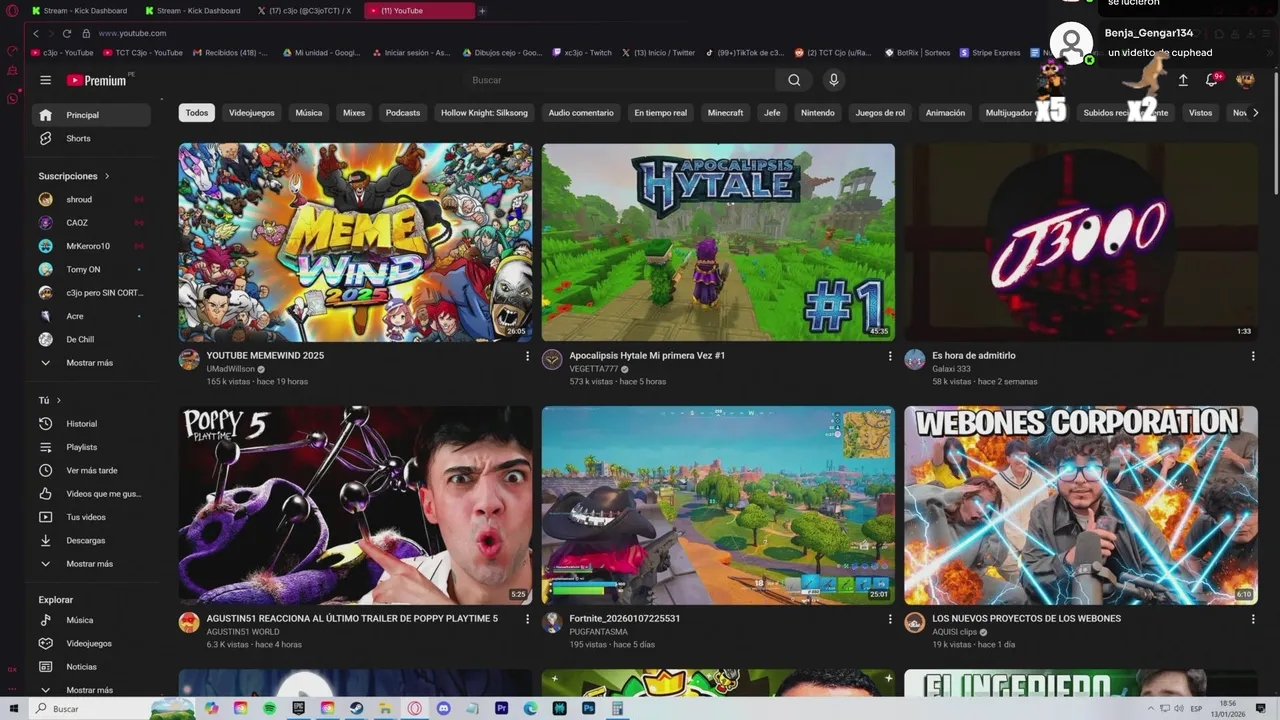Open YouTube notifications bell

point(1212,80)
